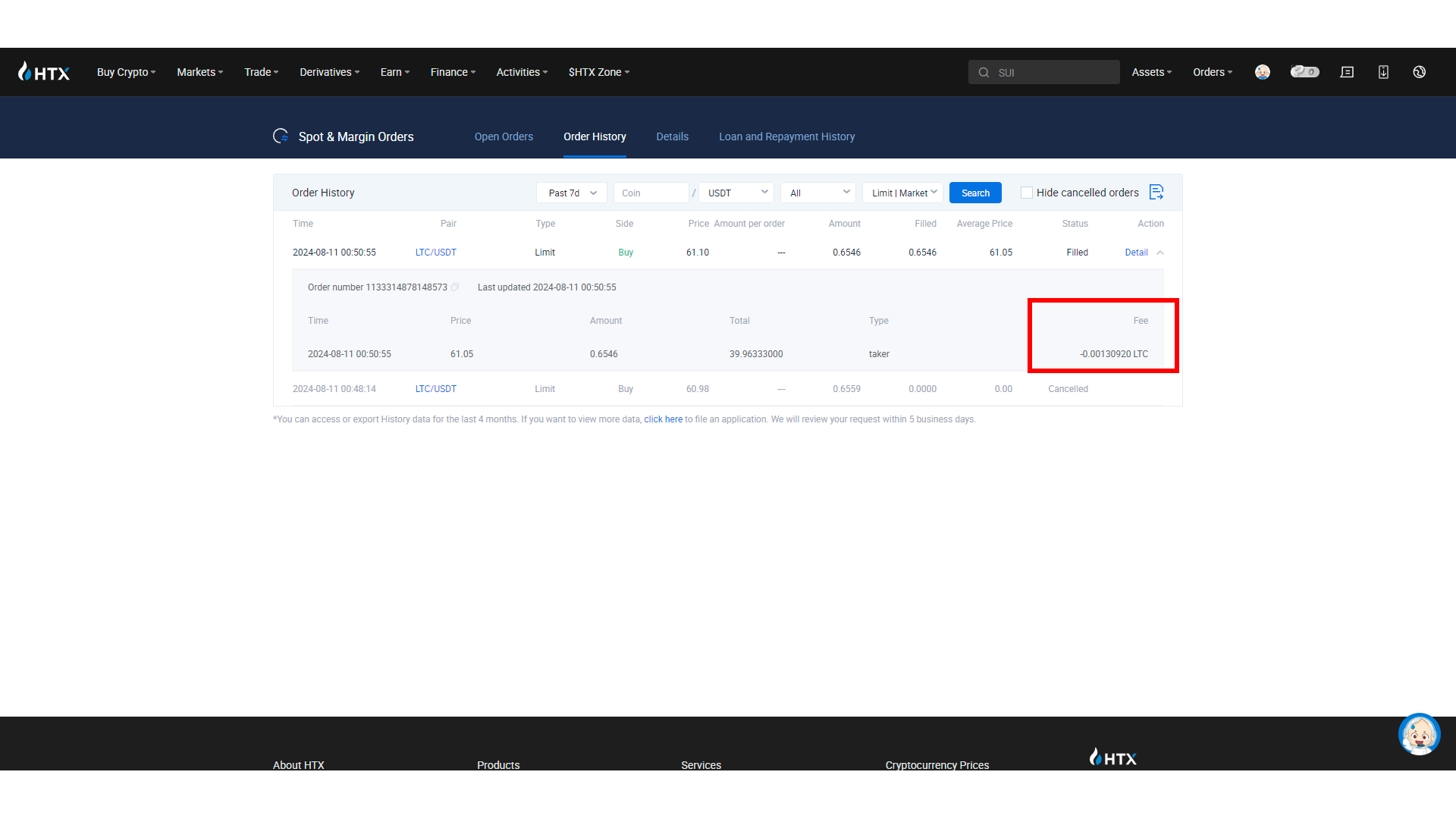Image resolution: width=1456 pixels, height=819 pixels.
Task: Expand the Markets menu
Action: (x=200, y=72)
